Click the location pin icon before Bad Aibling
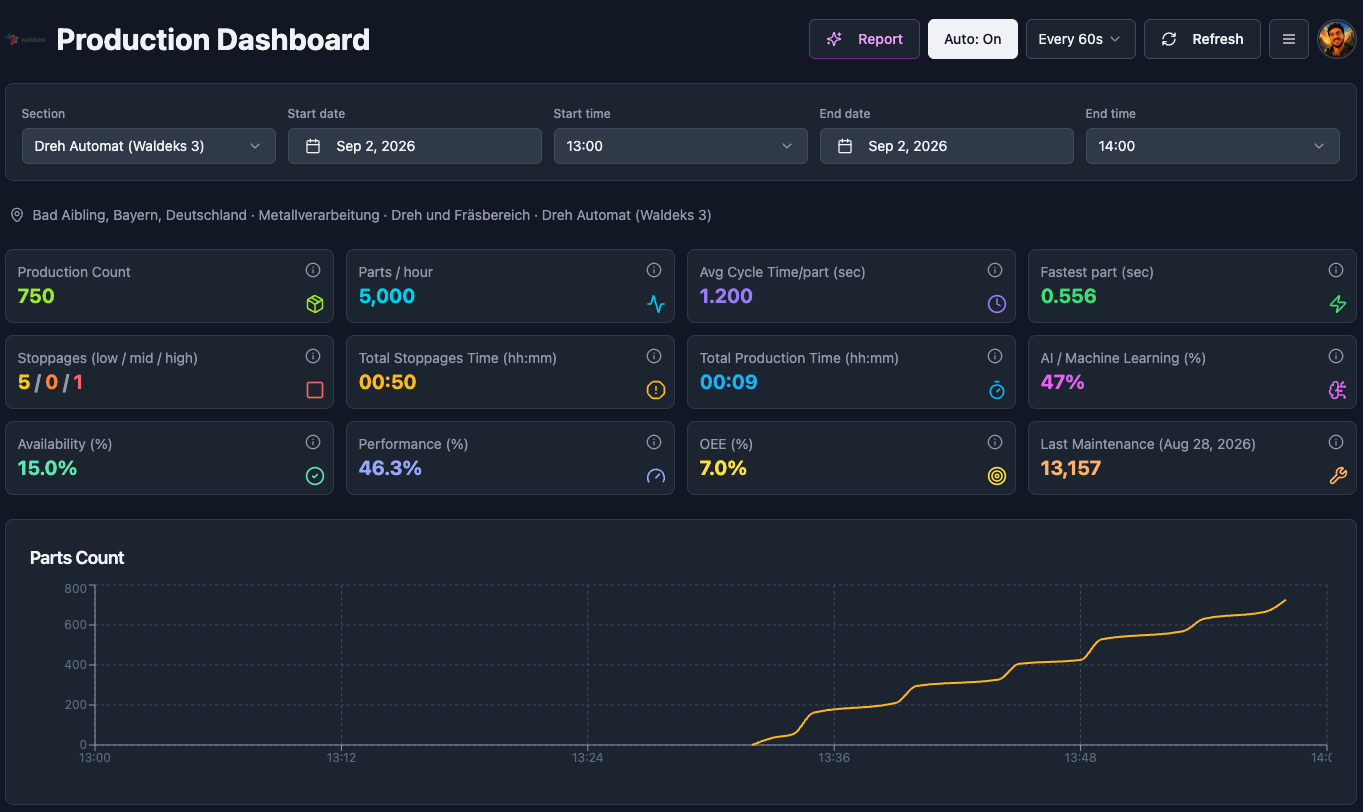This screenshot has width=1363, height=812. pyautogui.click(x=17, y=215)
